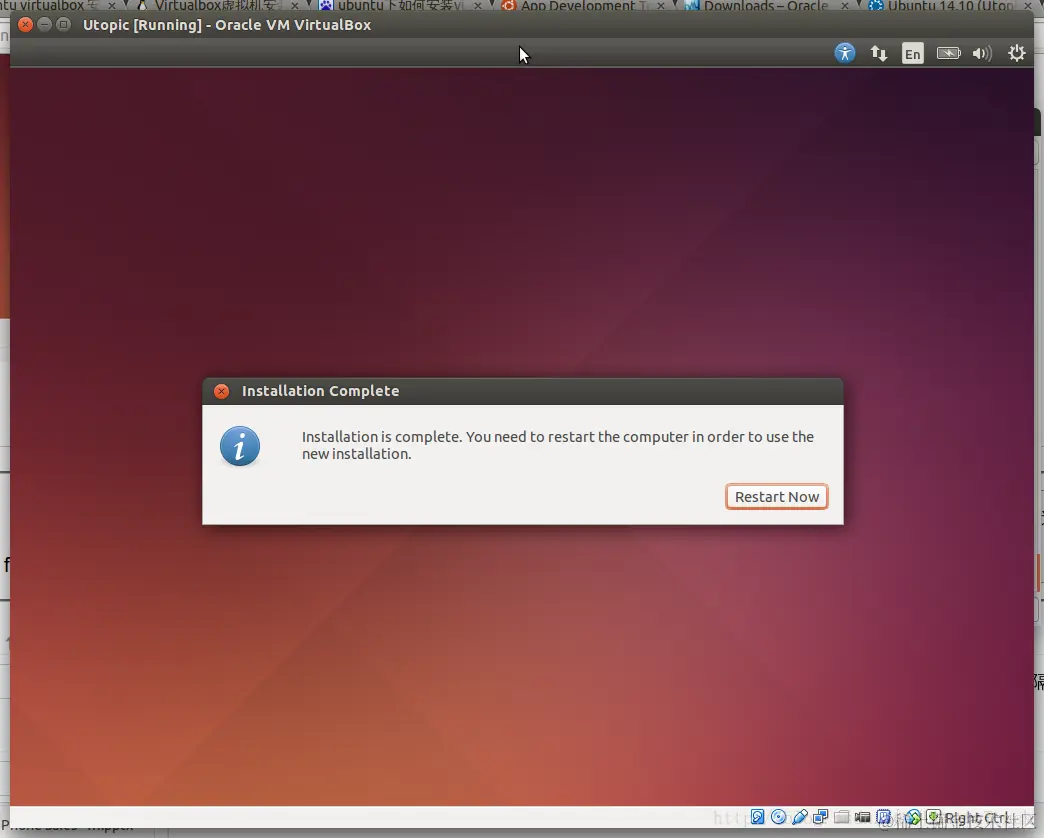Open the accessibility menu in top panel
Viewport: 1044px width, 838px height.
pyautogui.click(x=844, y=53)
